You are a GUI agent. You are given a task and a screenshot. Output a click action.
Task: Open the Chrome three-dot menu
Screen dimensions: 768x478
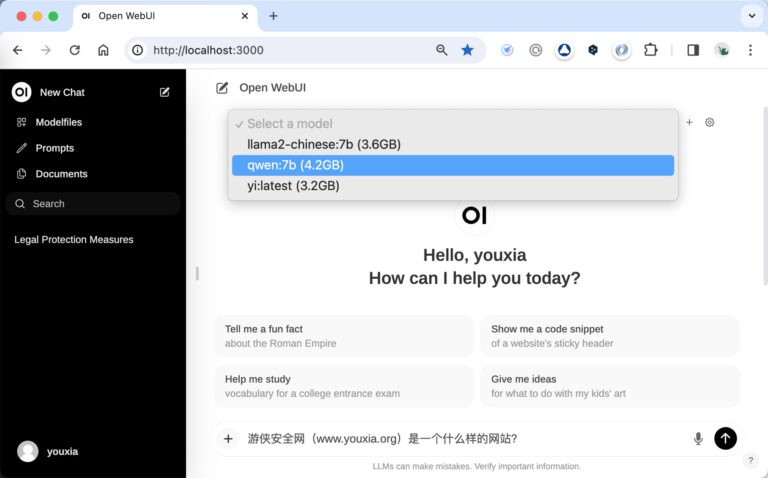pos(750,50)
